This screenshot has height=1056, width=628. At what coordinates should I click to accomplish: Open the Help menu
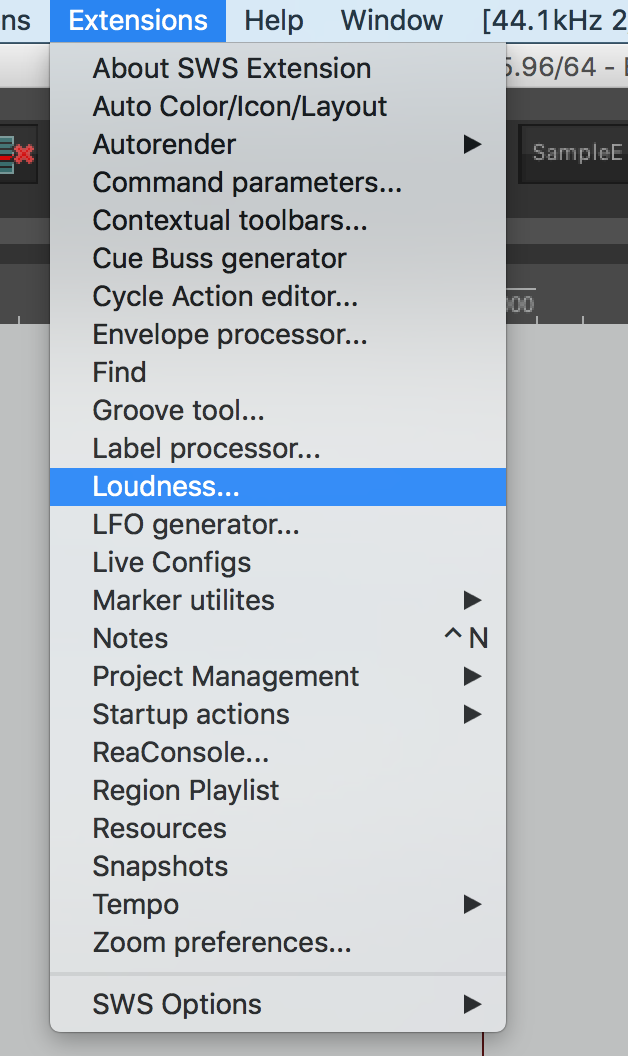(274, 20)
